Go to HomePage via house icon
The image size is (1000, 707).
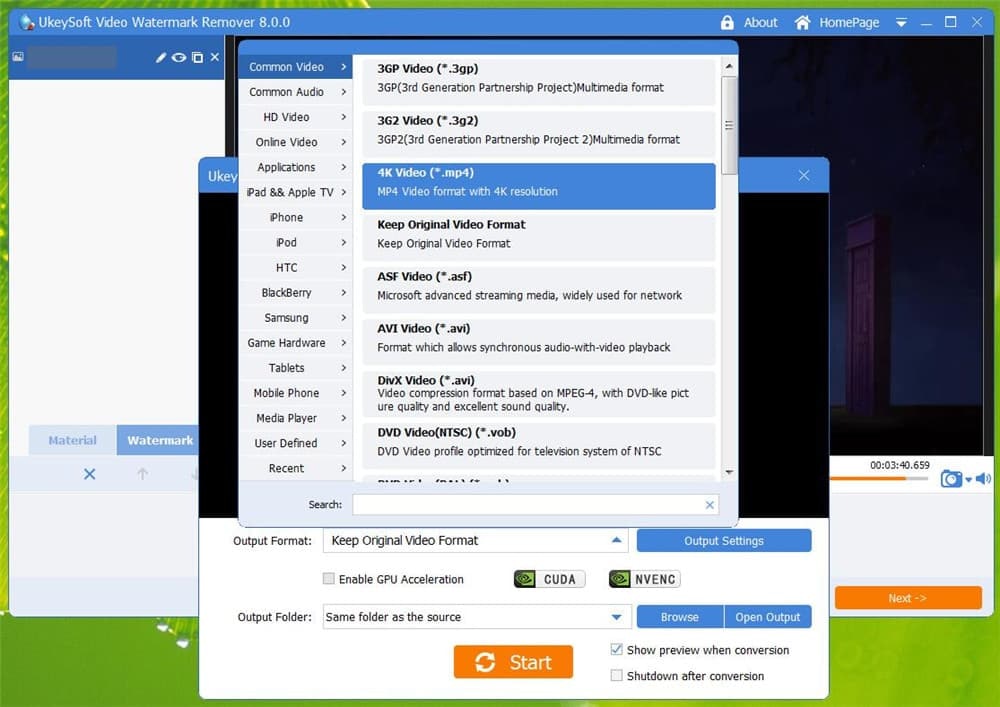coord(802,22)
